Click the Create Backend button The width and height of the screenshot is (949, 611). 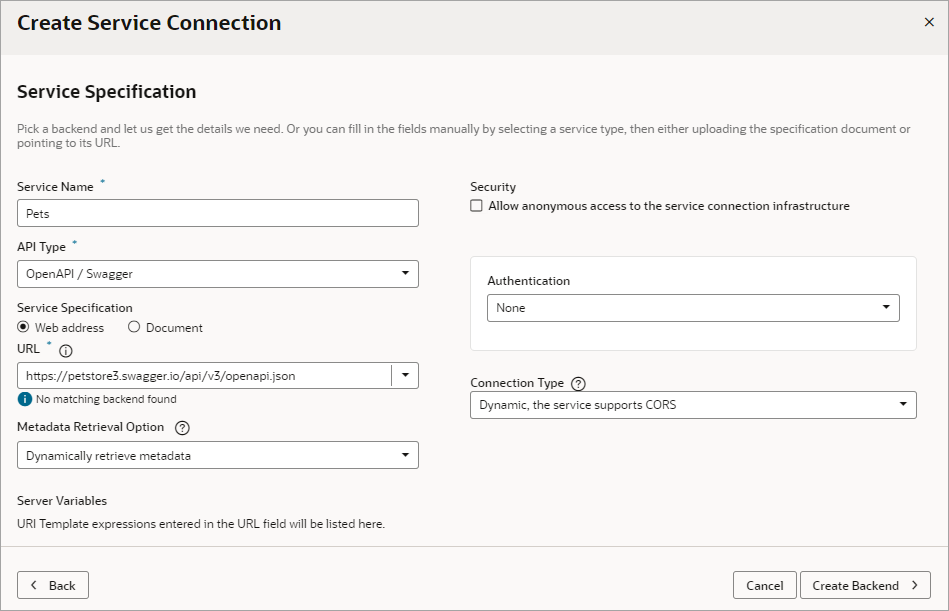[x=864, y=585]
